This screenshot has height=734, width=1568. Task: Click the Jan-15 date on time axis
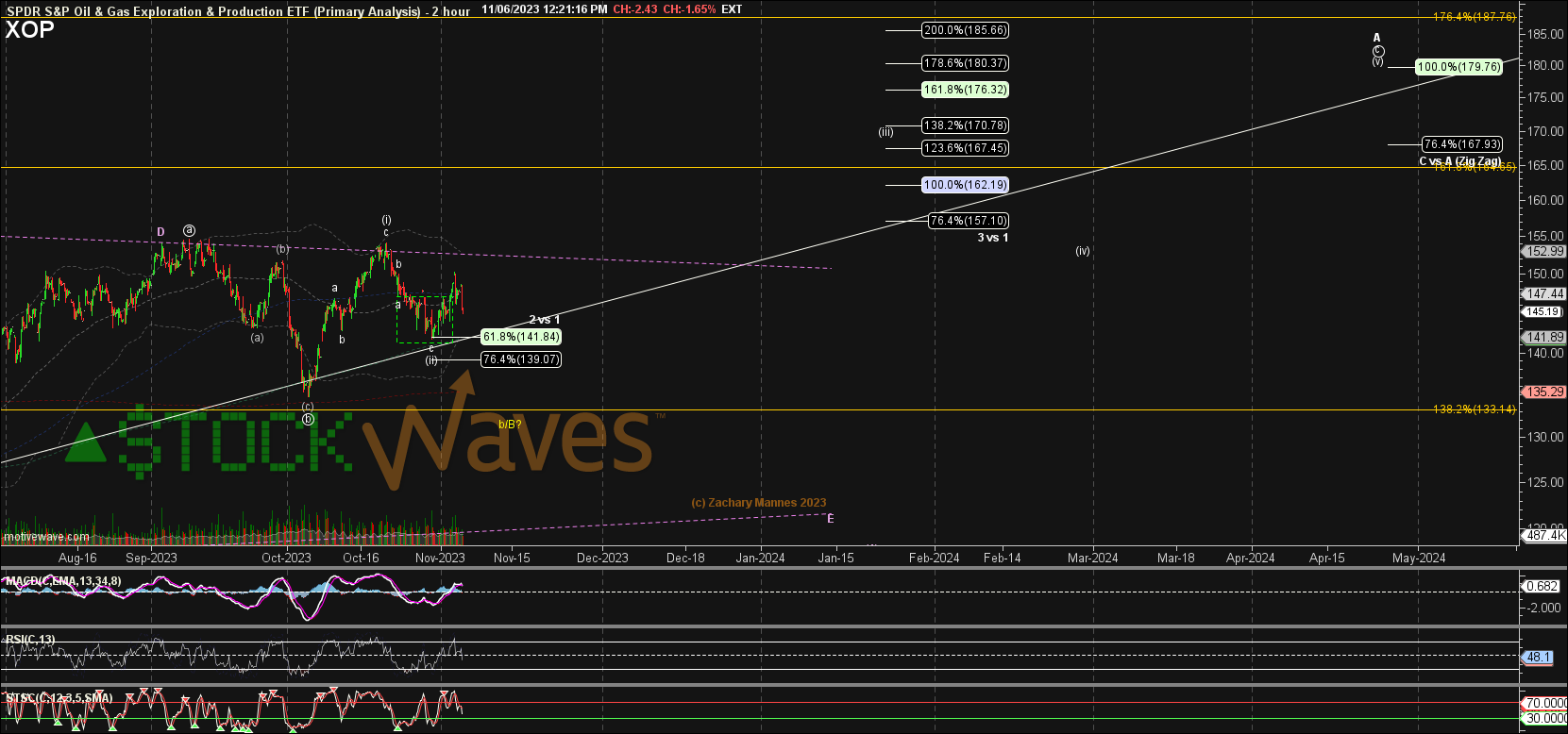click(x=835, y=558)
